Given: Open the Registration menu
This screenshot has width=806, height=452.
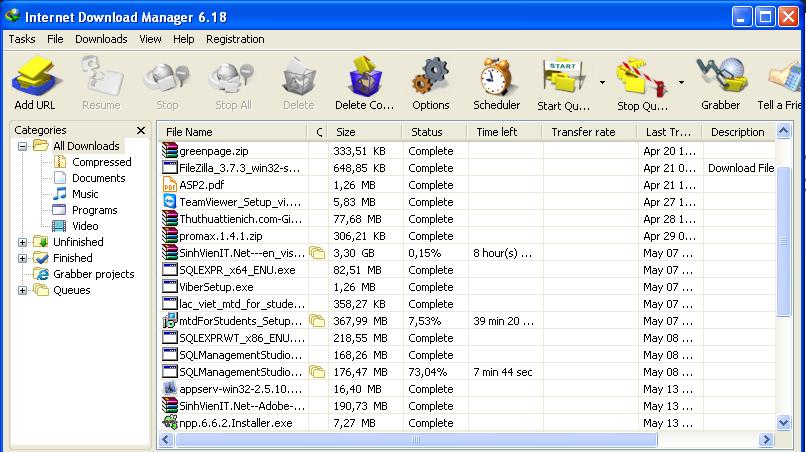Looking at the screenshot, I should tap(235, 39).
